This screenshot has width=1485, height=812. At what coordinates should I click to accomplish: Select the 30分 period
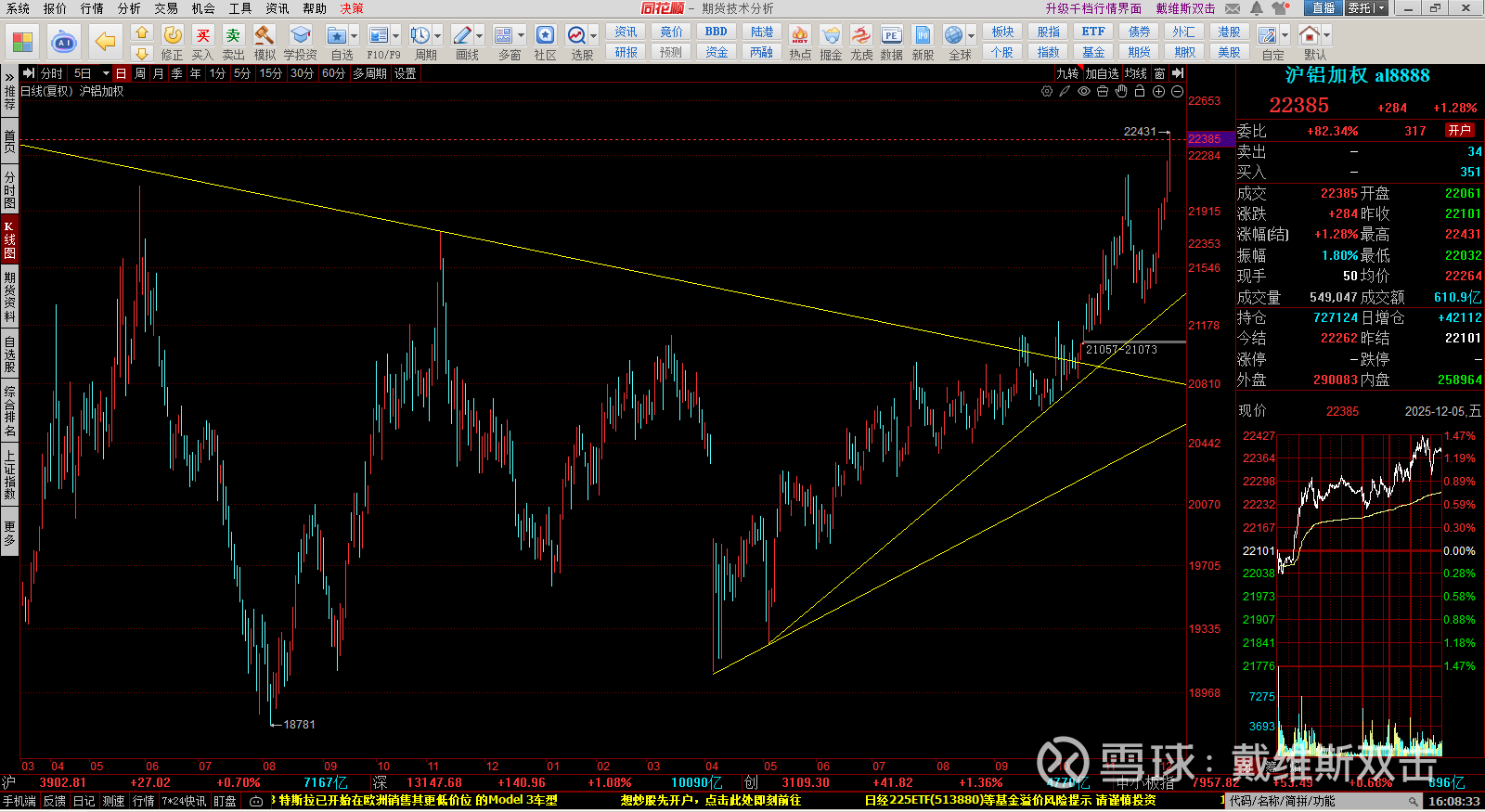[302, 73]
